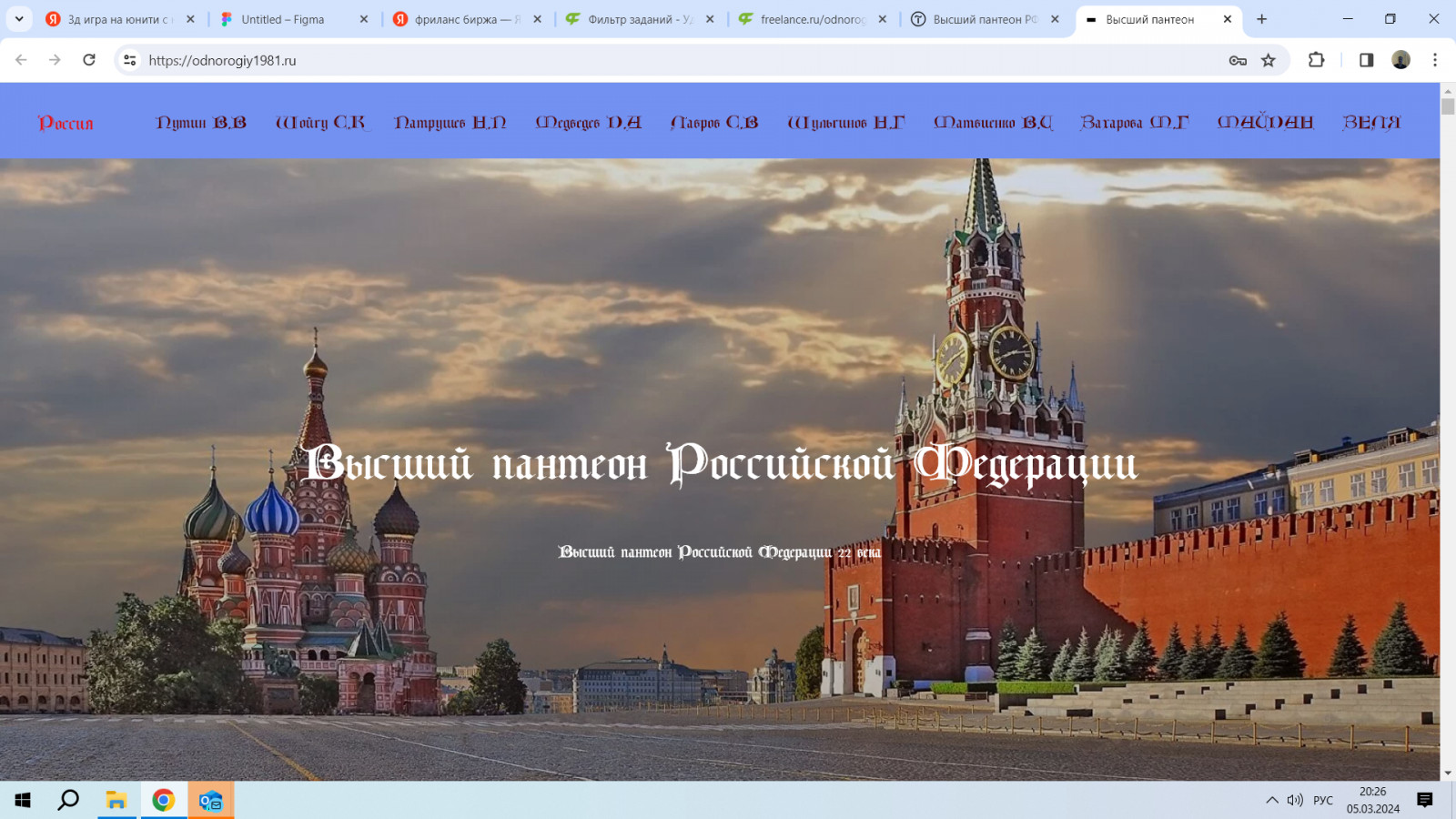Reload the current page

point(89,60)
